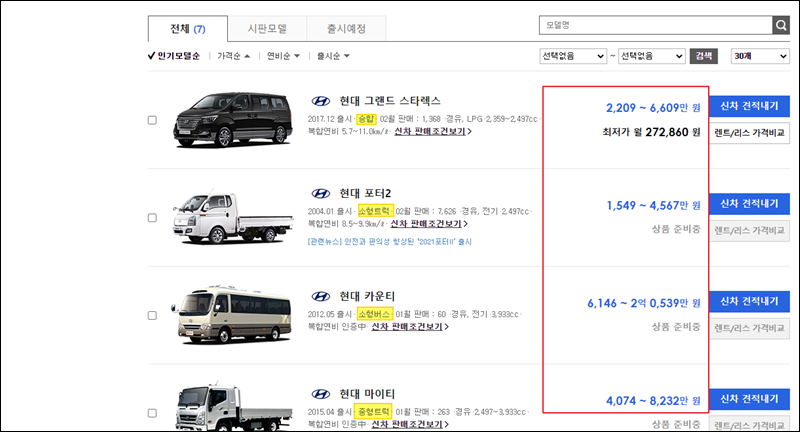800x432 pixels.
Task: Click the 현대 그랜드 스타렉스 title
Action: [390, 101]
